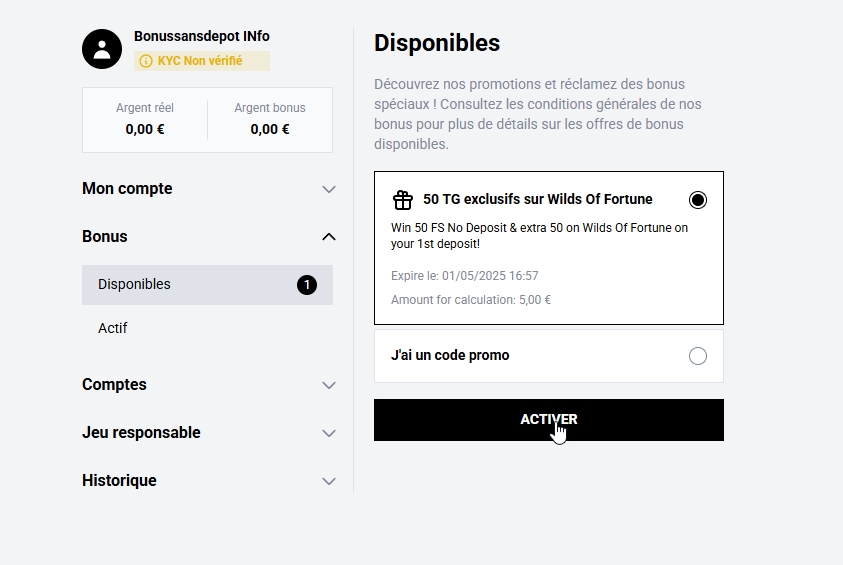This screenshot has height=565, width=843.
Task: Click the Mon compte heading
Action: [x=127, y=189]
